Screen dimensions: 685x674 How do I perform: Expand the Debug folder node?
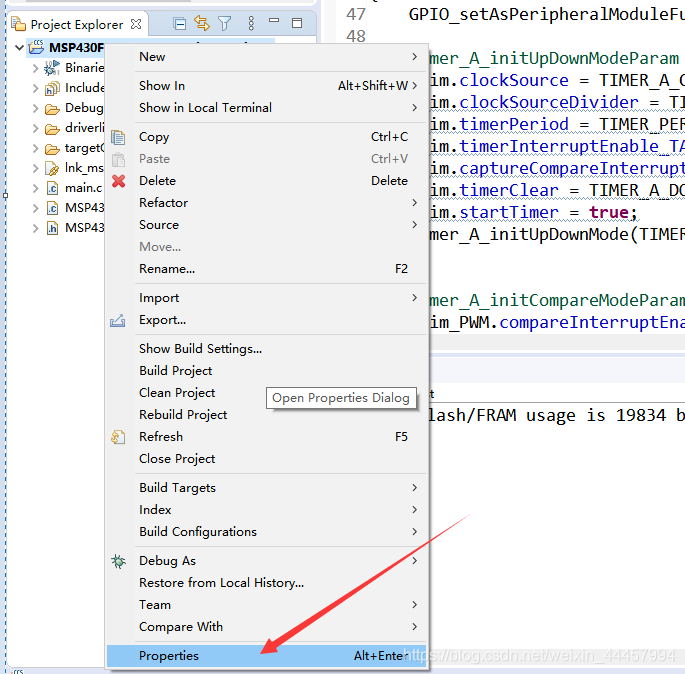(x=36, y=108)
